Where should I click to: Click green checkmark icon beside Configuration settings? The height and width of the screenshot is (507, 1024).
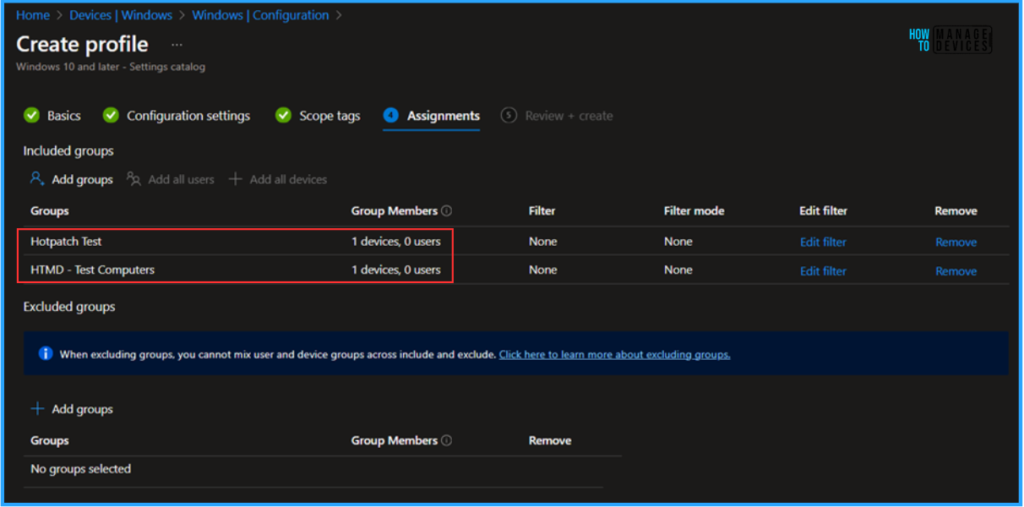click(x=111, y=116)
